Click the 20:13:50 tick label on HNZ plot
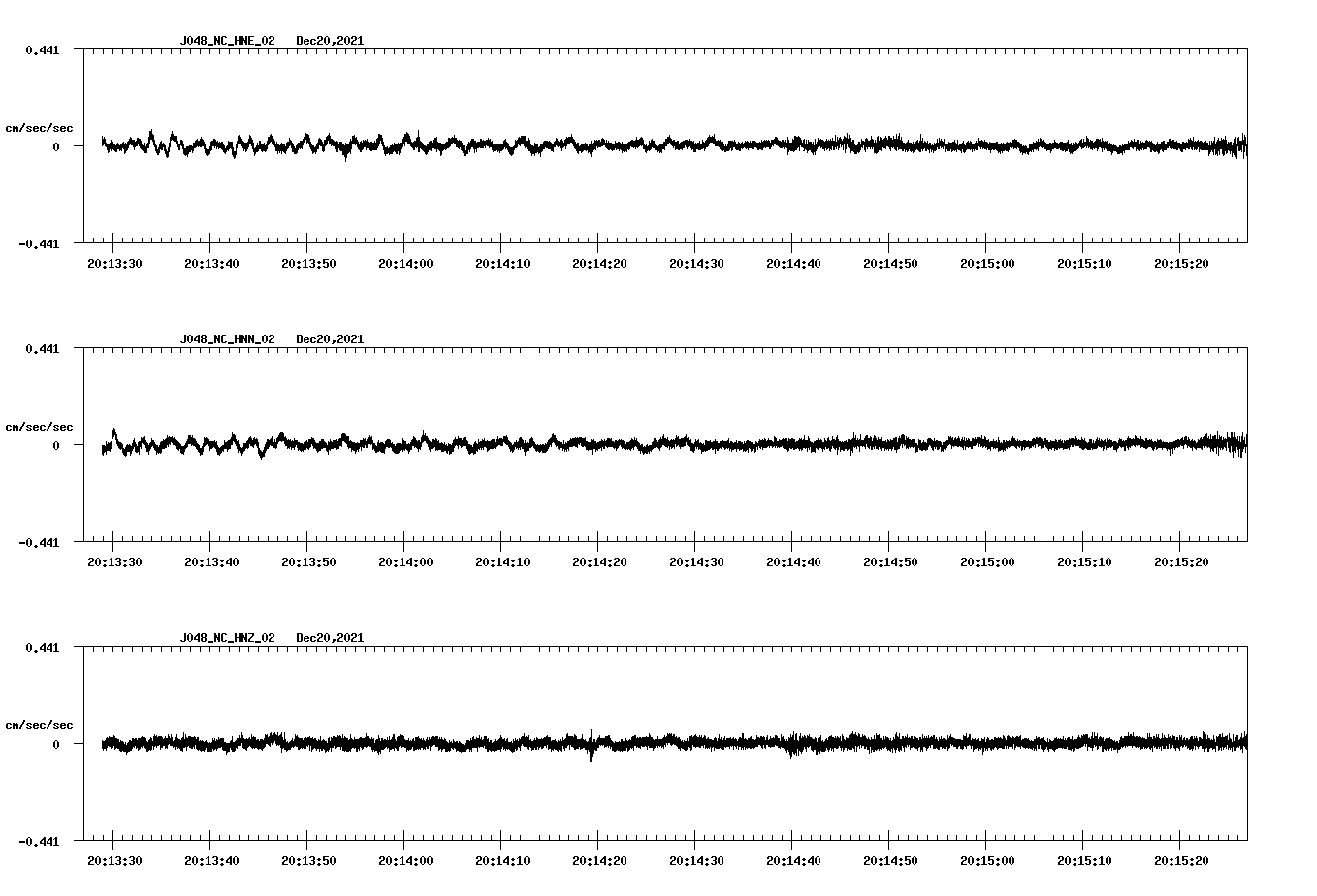 coord(308,861)
